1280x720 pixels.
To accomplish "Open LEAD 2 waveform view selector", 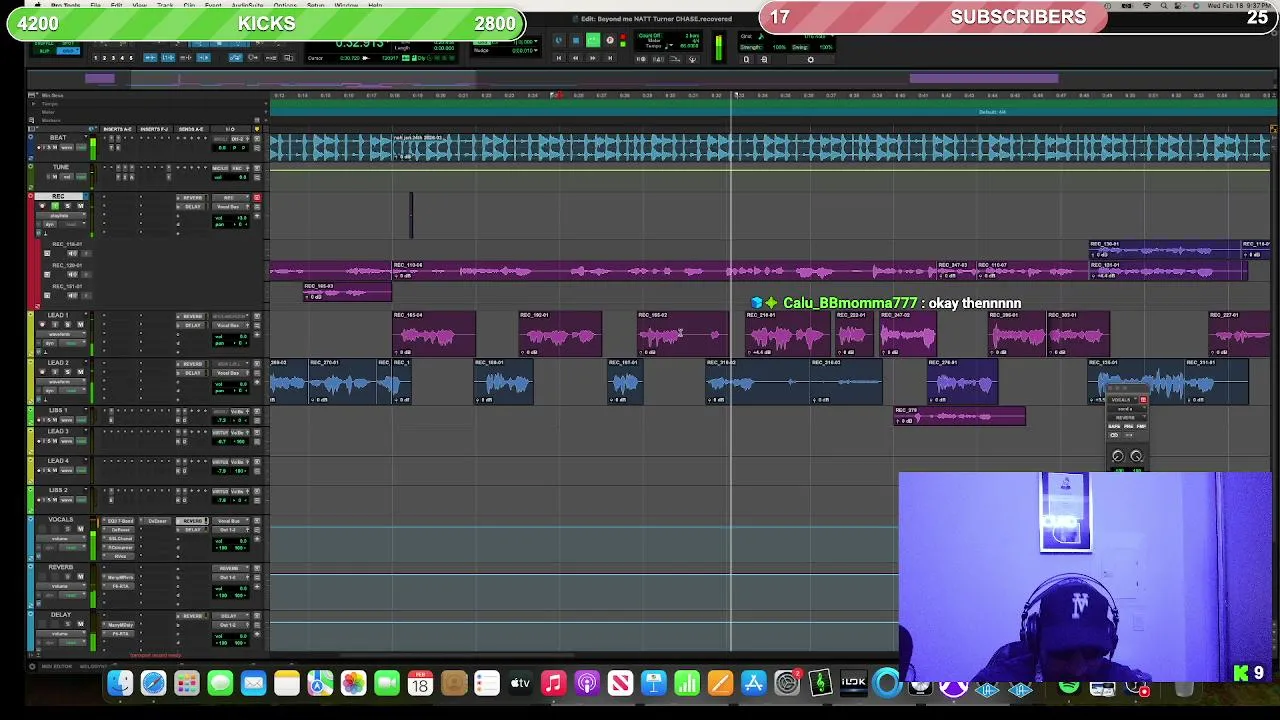I will click(x=61, y=382).
